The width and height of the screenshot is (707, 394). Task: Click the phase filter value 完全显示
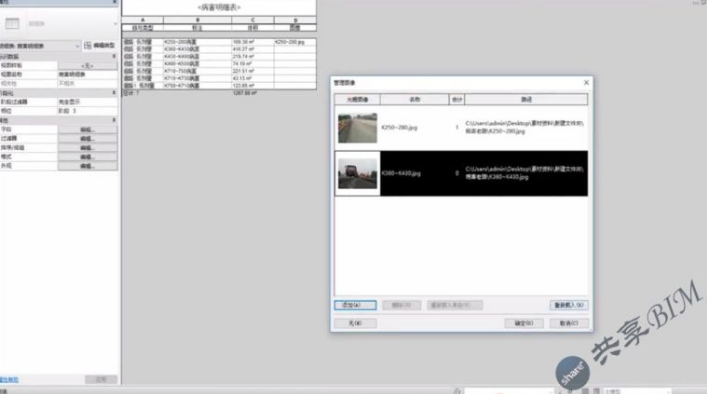coord(87,102)
